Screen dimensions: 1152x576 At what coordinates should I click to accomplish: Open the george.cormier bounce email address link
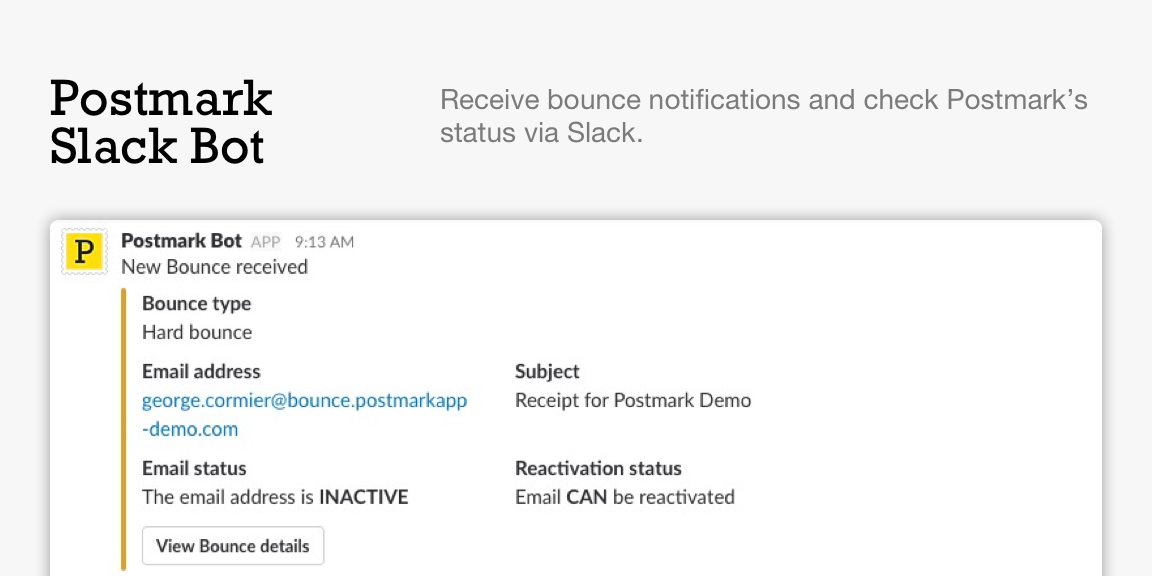(304, 400)
